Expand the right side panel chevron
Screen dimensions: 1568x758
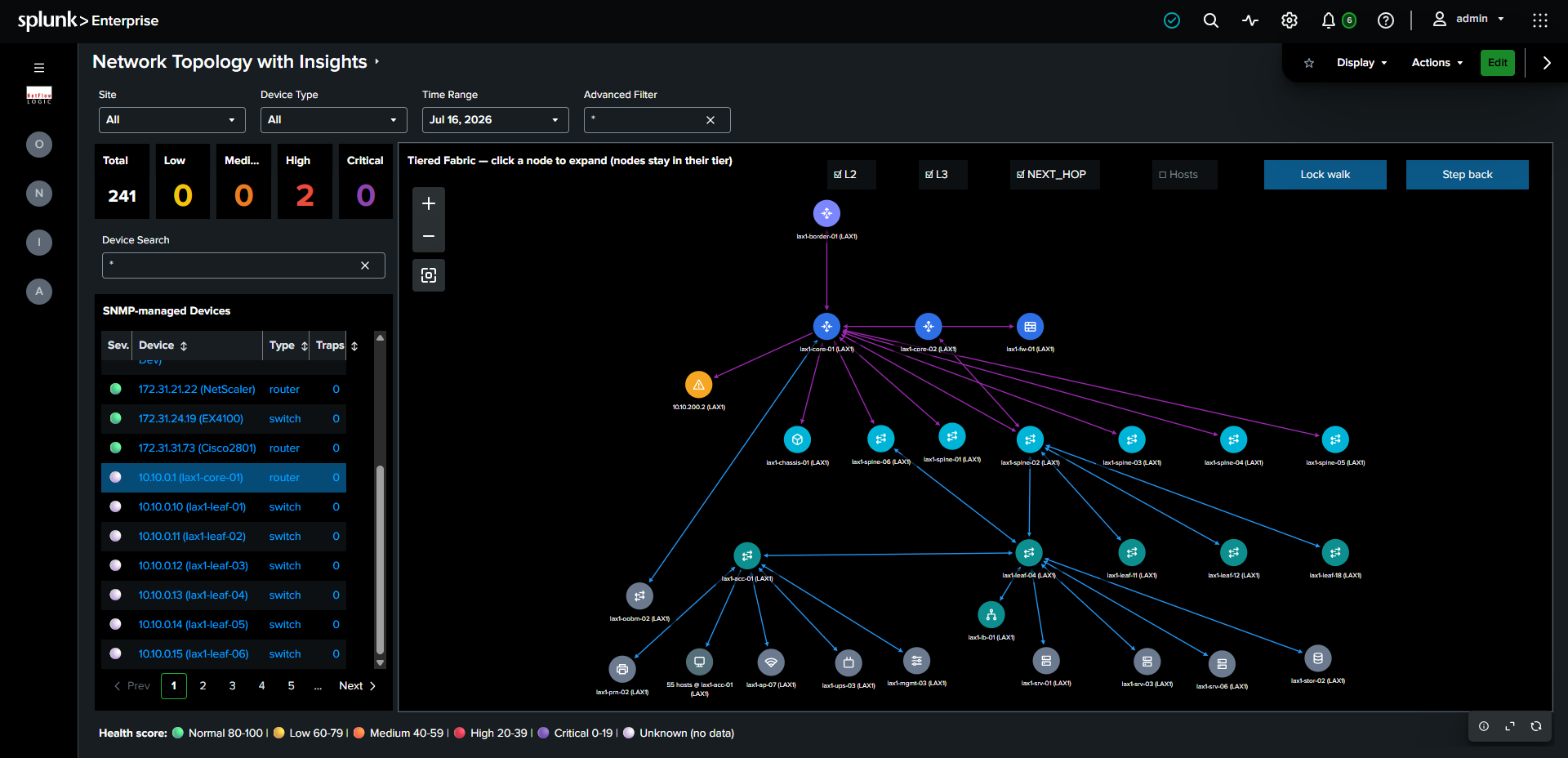1547,63
